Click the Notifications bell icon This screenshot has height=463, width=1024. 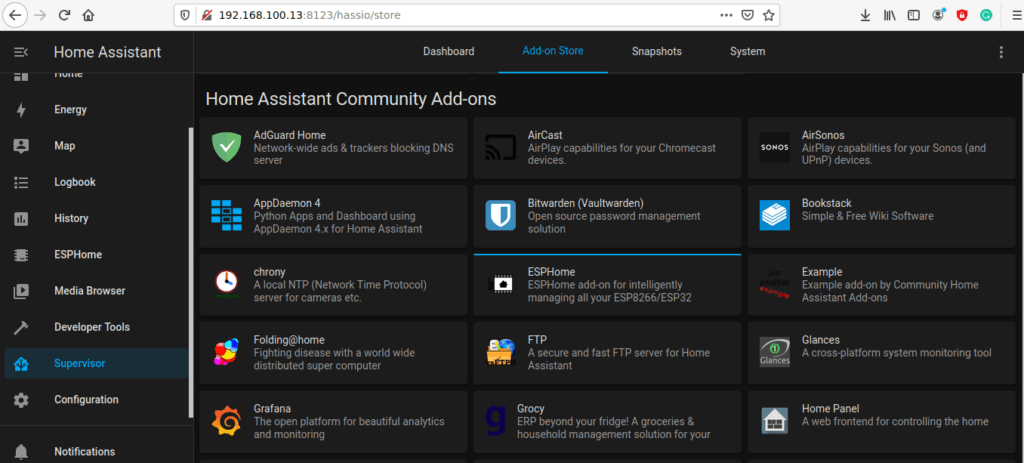[x=21, y=451]
